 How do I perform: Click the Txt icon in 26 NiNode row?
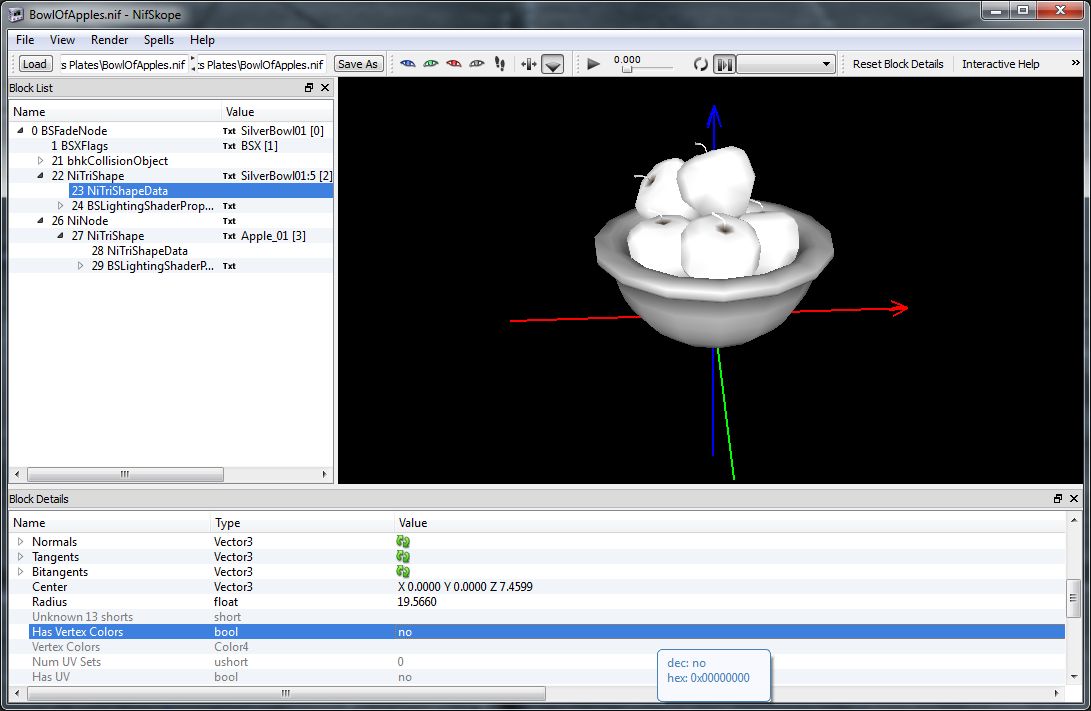229,221
